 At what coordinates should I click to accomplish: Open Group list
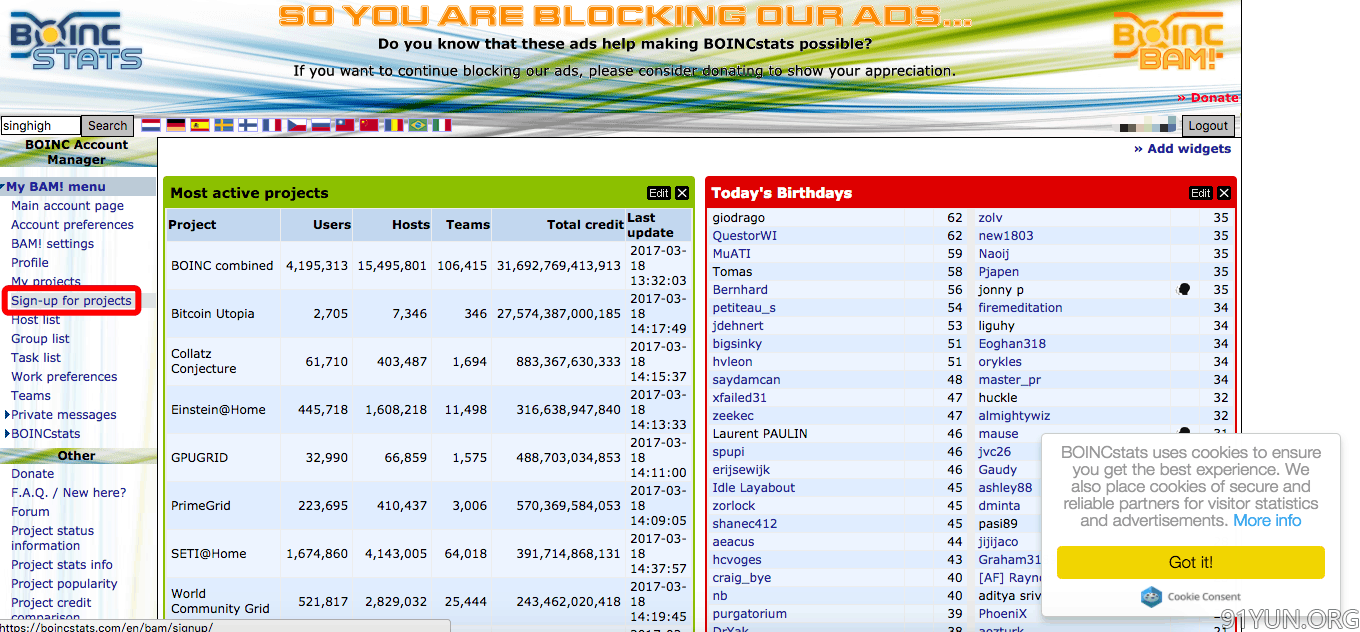coord(40,339)
